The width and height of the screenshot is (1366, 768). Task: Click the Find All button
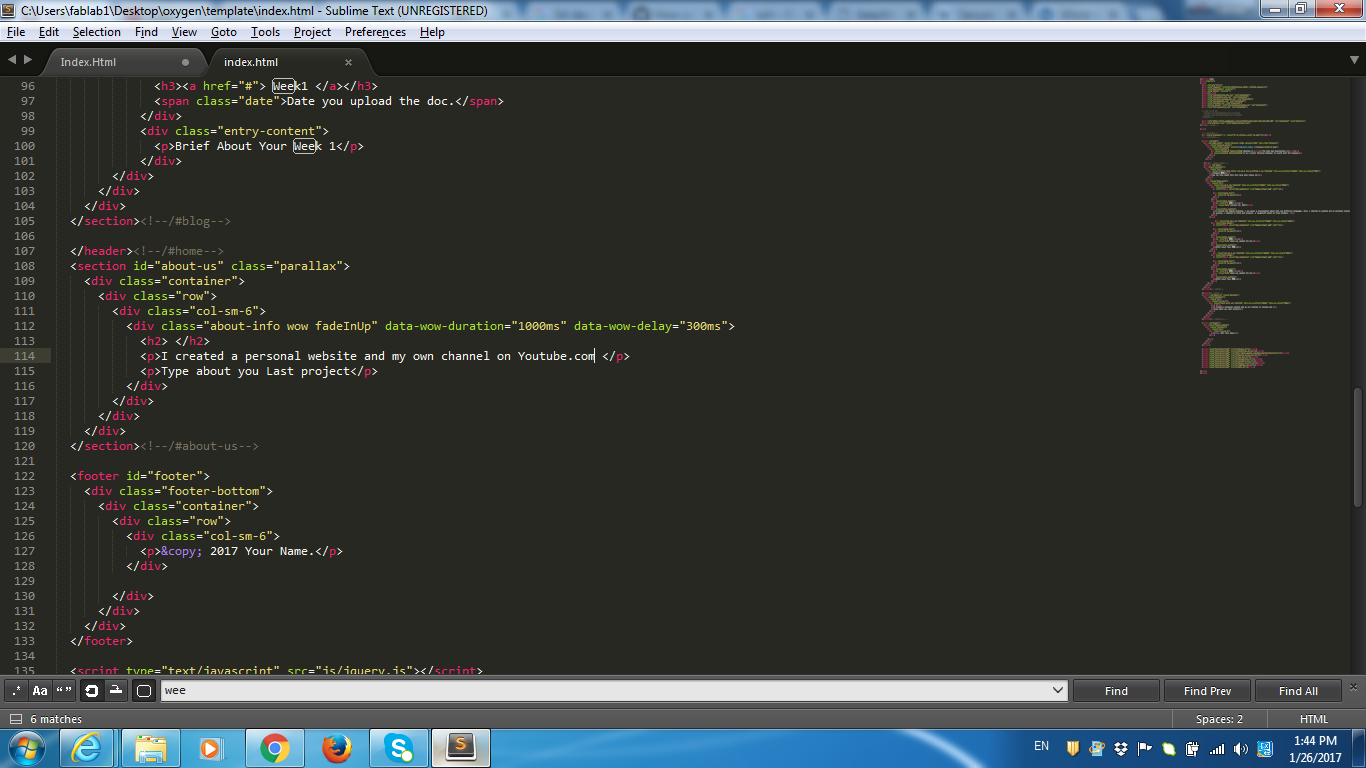click(1298, 691)
